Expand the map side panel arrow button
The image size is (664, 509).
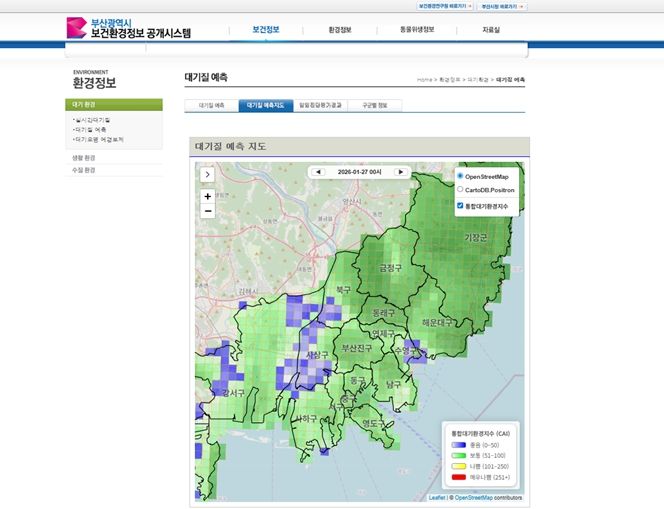(208, 174)
